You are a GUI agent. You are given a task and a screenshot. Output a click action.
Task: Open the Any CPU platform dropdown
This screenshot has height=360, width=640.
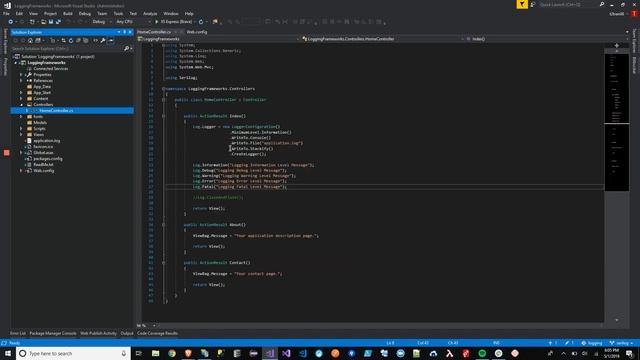pos(133,22)
